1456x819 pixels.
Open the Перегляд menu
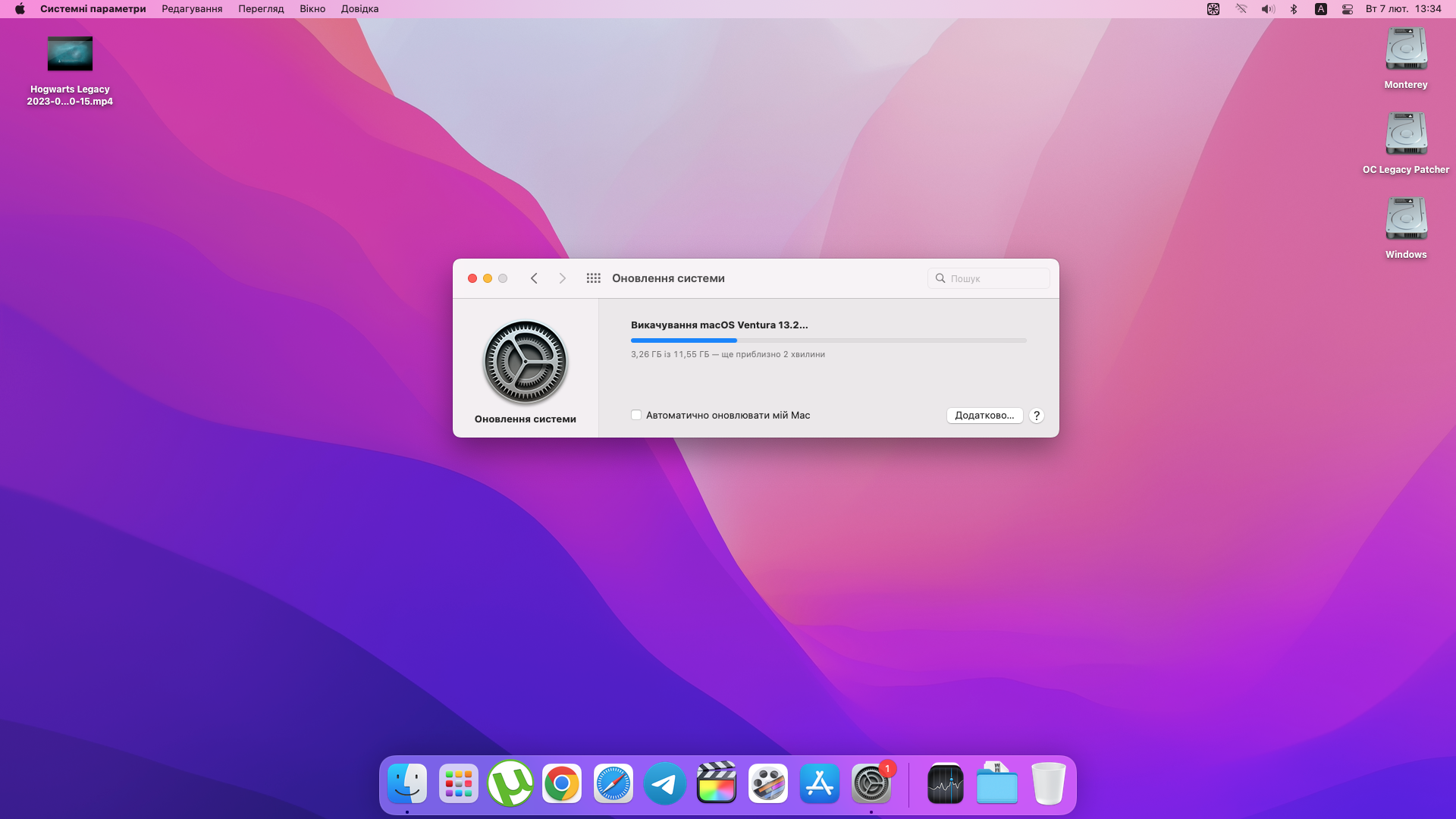click(261, 9)
